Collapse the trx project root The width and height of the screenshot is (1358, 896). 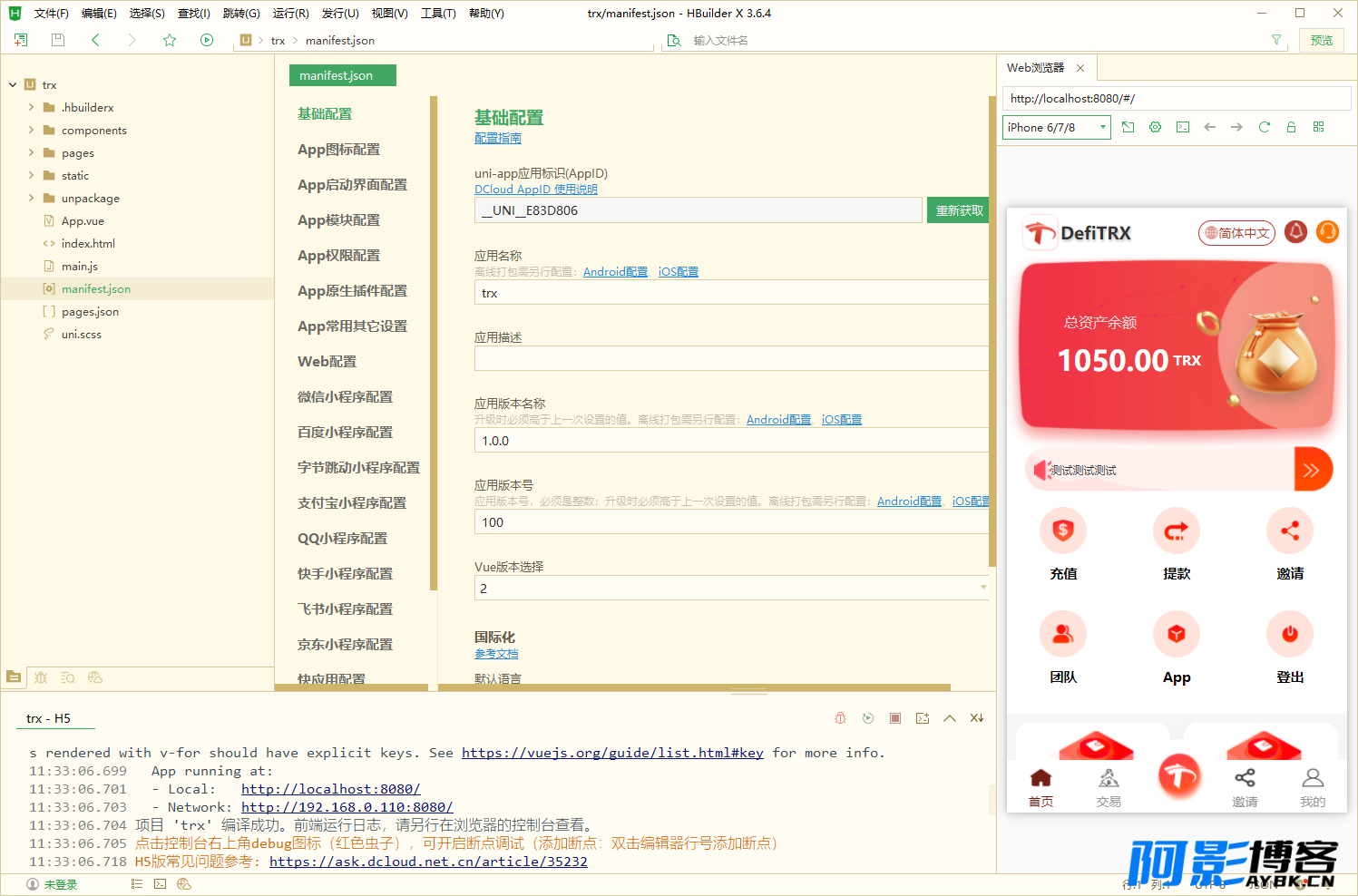13,84
